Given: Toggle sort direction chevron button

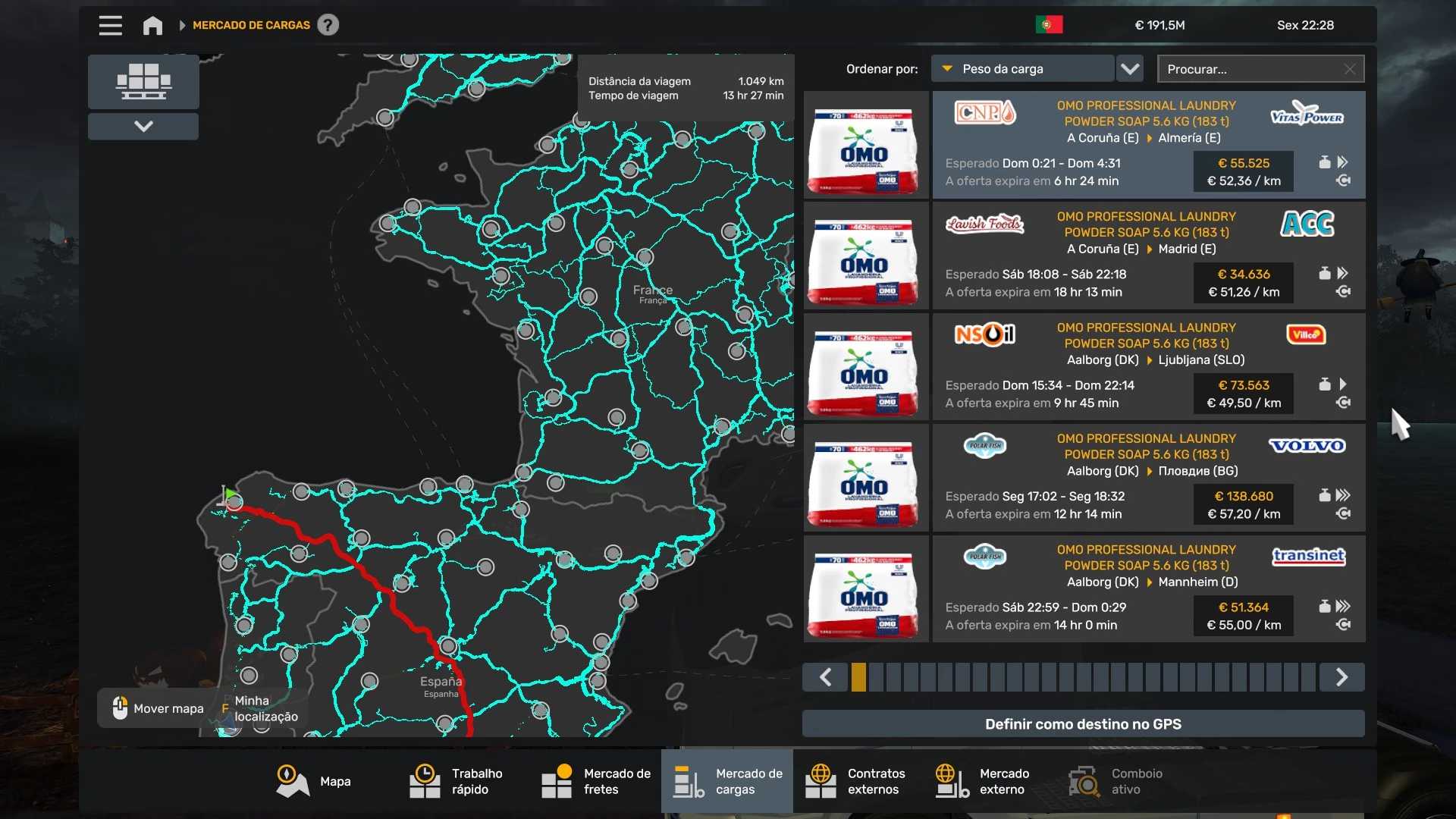Looking at the screenshot, I should [1130, 69].
